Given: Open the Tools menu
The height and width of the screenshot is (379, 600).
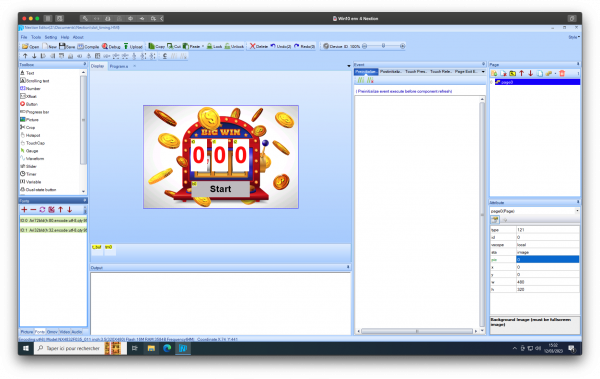Looking at the screenshot, I should coord(36,37).
